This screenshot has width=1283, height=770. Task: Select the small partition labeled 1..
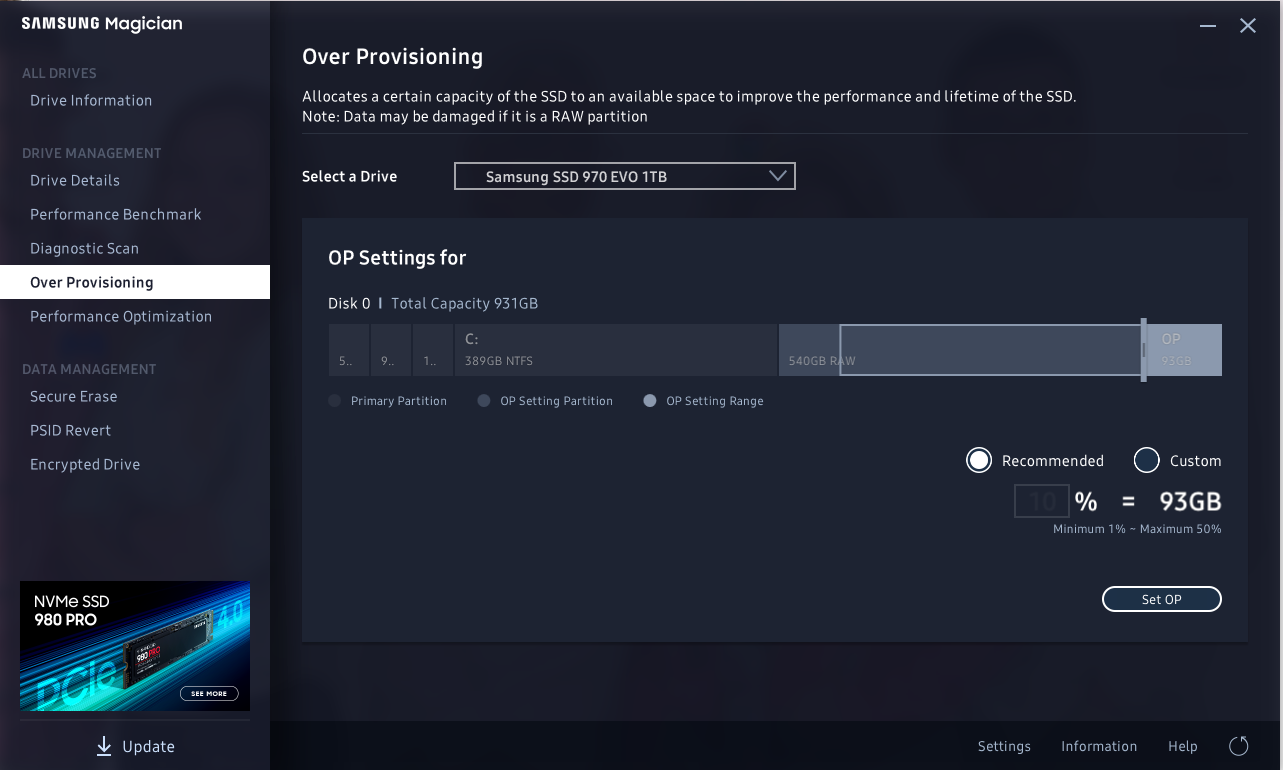433,350
